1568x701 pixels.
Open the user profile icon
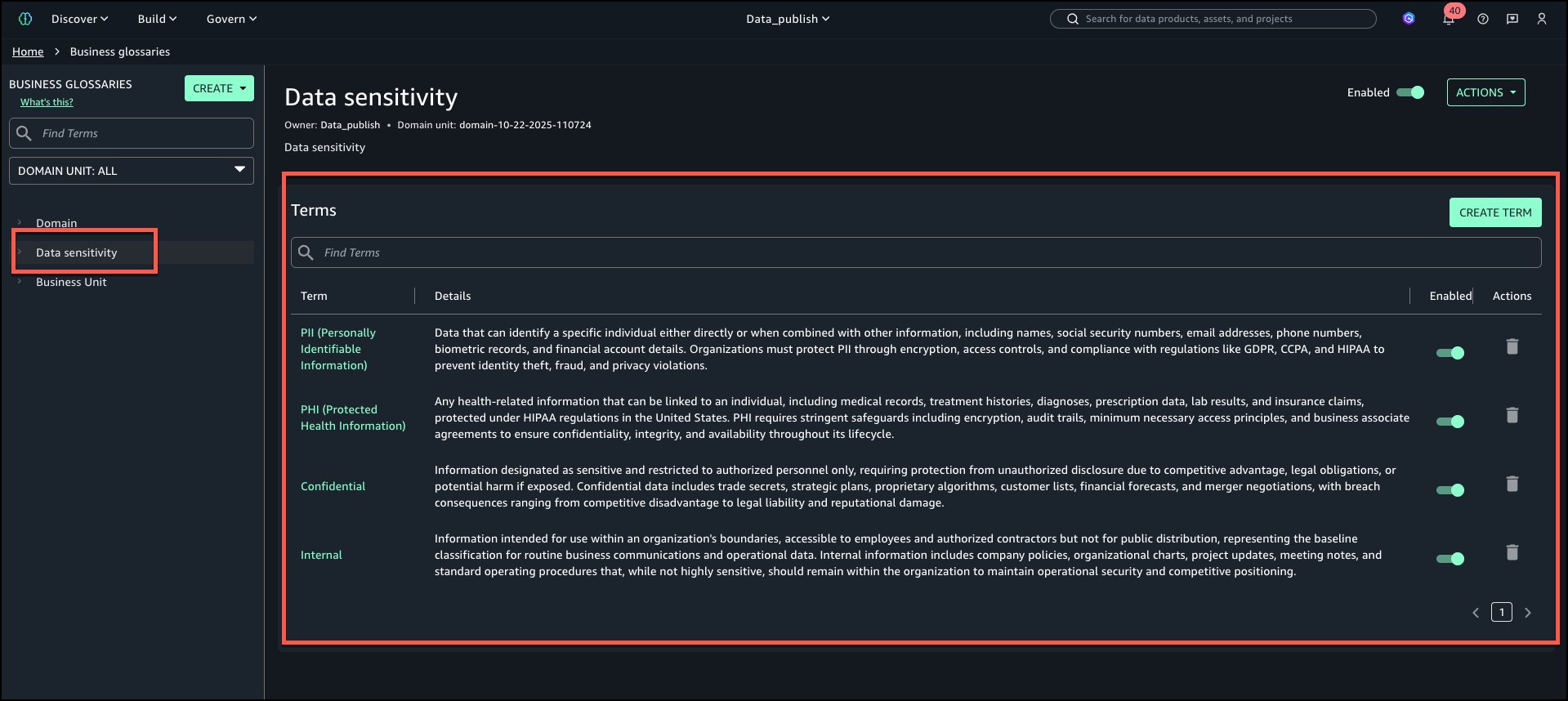click(1542, 19)
